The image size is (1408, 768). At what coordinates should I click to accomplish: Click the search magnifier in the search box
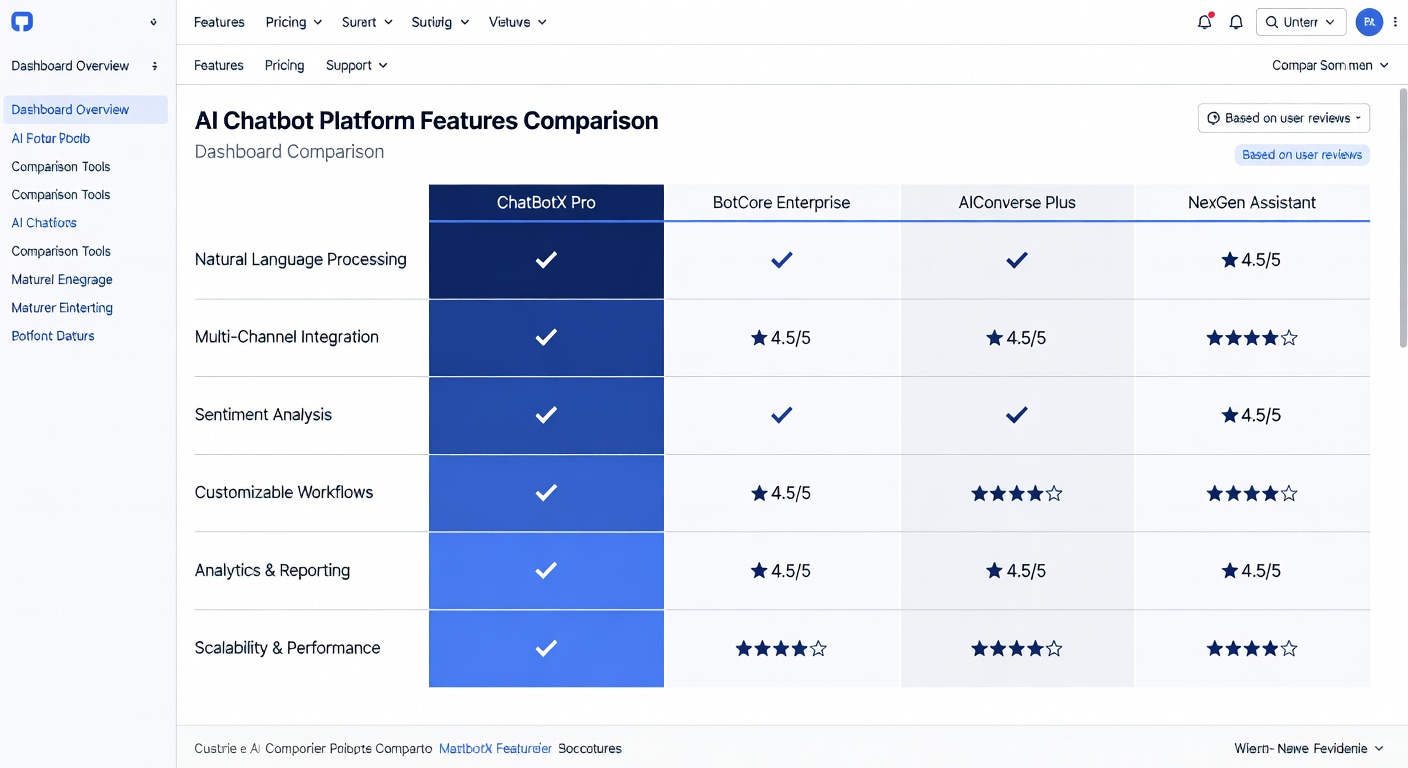click(1272, 21)
